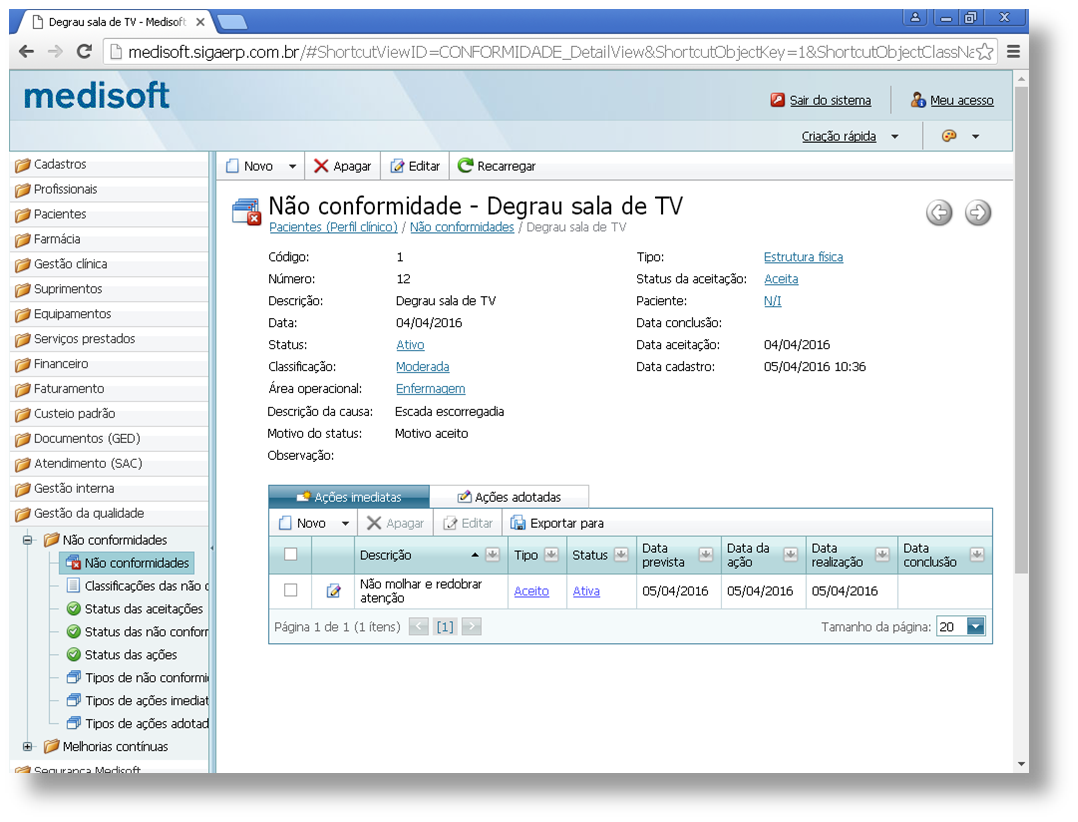Toggle the select-all header checkbox
The width and height of the screenshot is (1078, 822).
pyautogui.click(x=290, y=554)
